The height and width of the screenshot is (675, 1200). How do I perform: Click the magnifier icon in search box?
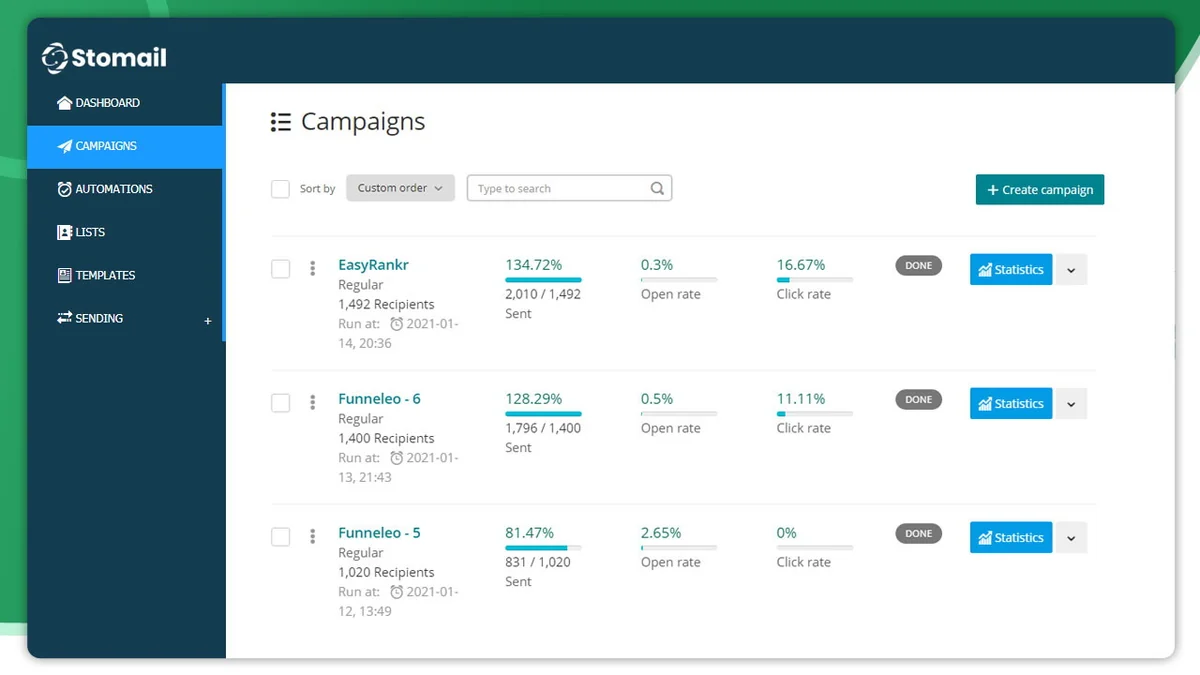[x=657, y=188]
